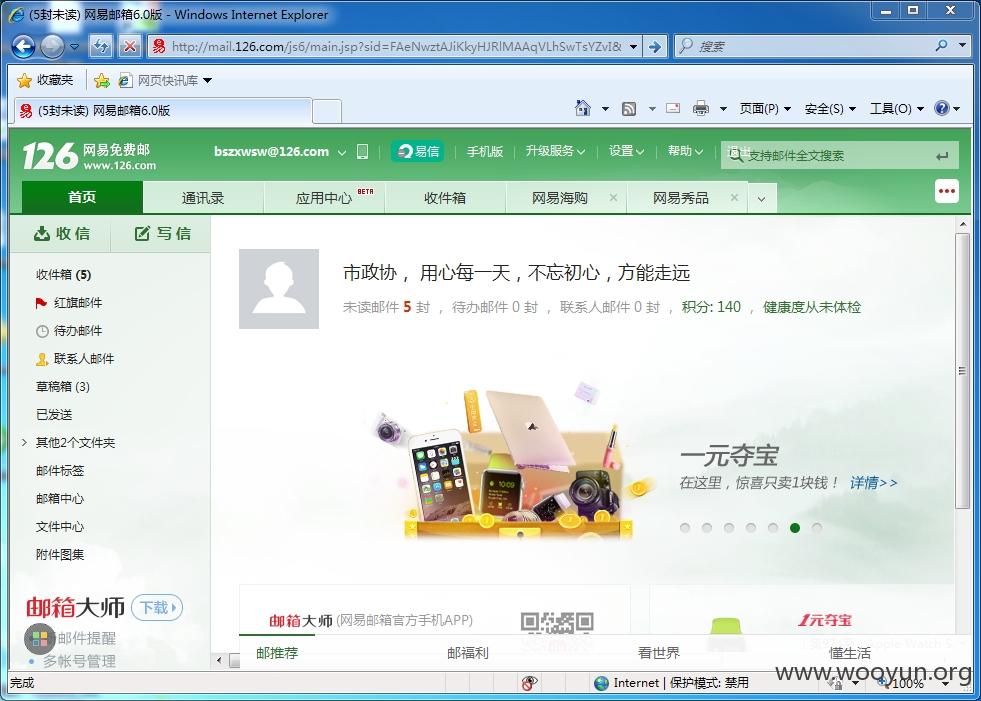
Task: Click the 邮福利 bottom tab
Action: pos(467,653)
